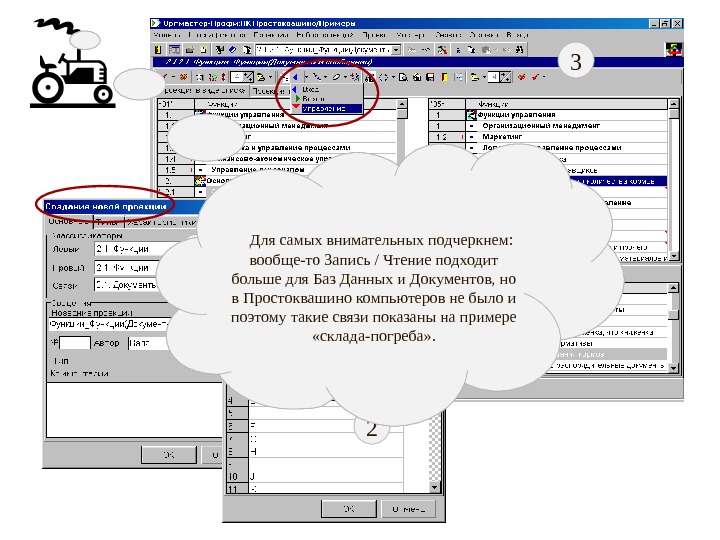Click the down arrow of the lower right panel scrollbar
720x540 pixels.
673,368
